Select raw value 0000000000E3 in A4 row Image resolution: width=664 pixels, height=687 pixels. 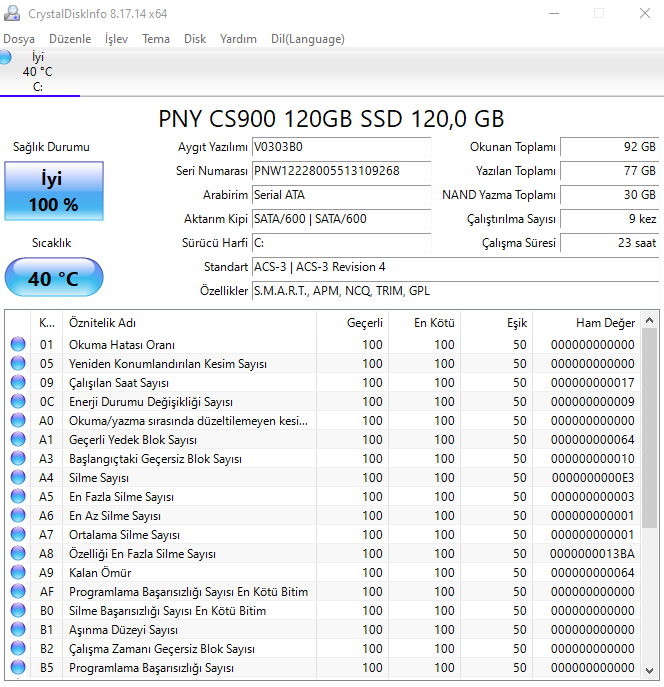[593, 478]
